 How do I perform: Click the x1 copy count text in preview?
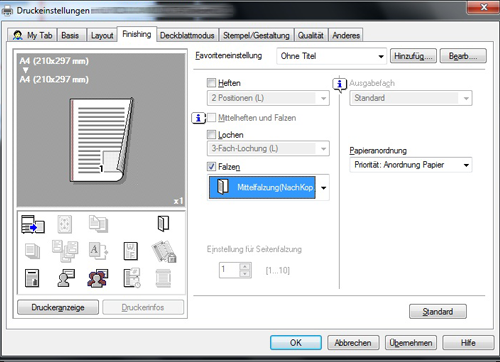[178, 201]
